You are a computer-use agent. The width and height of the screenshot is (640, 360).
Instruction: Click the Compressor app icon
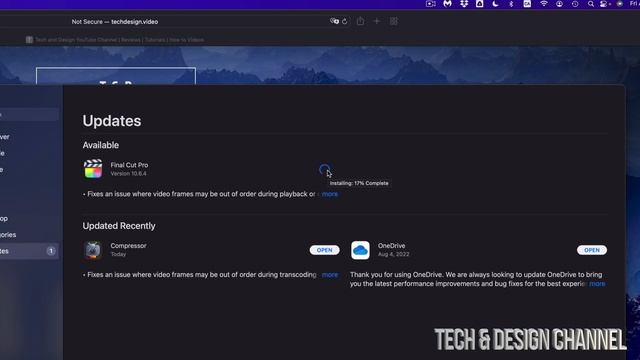tap(93, 250)
